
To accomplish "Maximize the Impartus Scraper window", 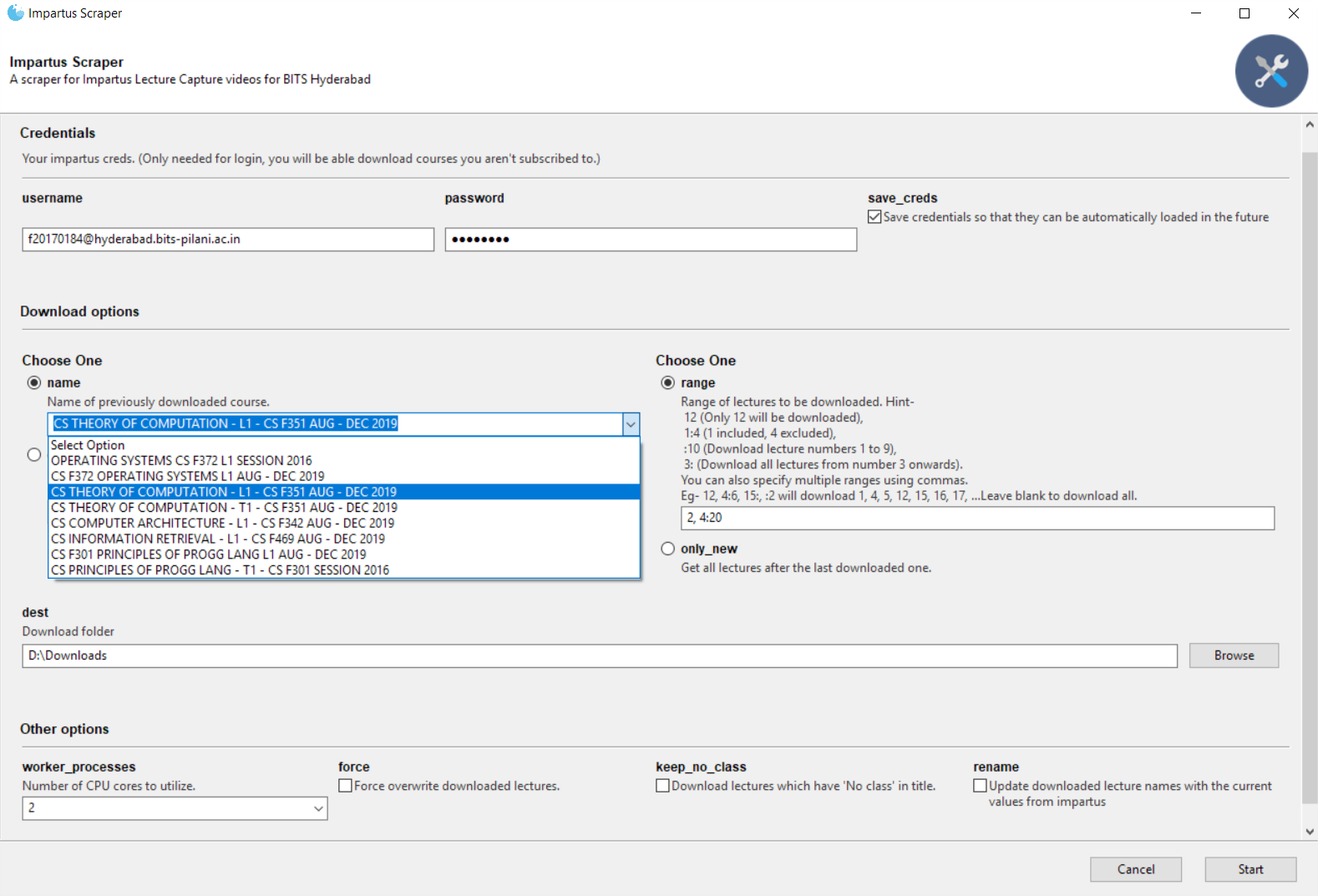I will pyautogui.click(x=1244, y=13).
